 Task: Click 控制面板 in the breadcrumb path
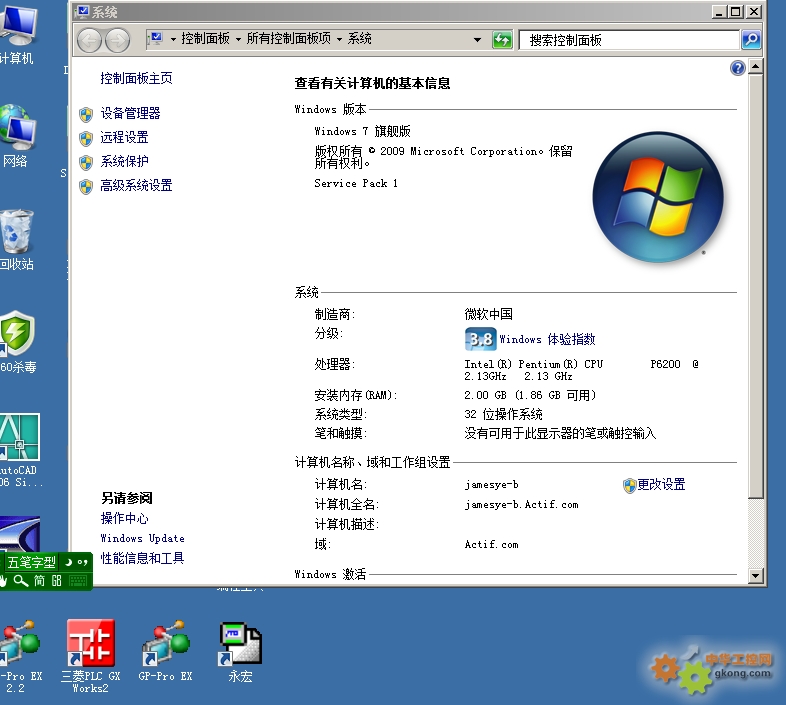206,39
